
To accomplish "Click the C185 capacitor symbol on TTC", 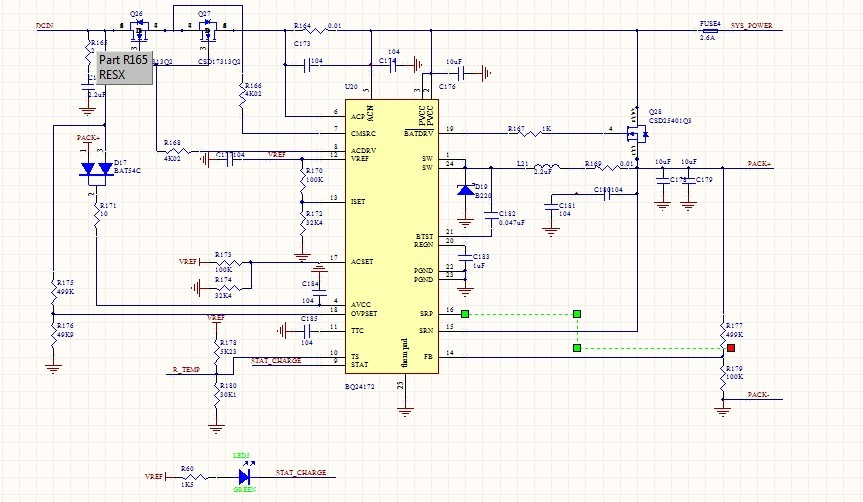I will coord(308,331).
